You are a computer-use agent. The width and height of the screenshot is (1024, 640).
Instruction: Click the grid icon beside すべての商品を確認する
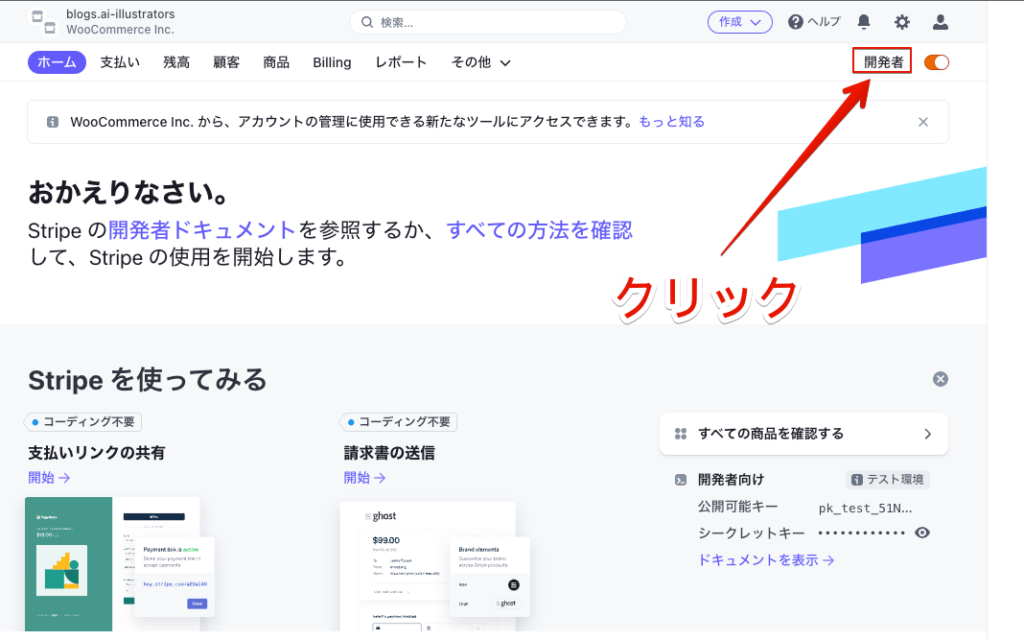pos(680,433)
